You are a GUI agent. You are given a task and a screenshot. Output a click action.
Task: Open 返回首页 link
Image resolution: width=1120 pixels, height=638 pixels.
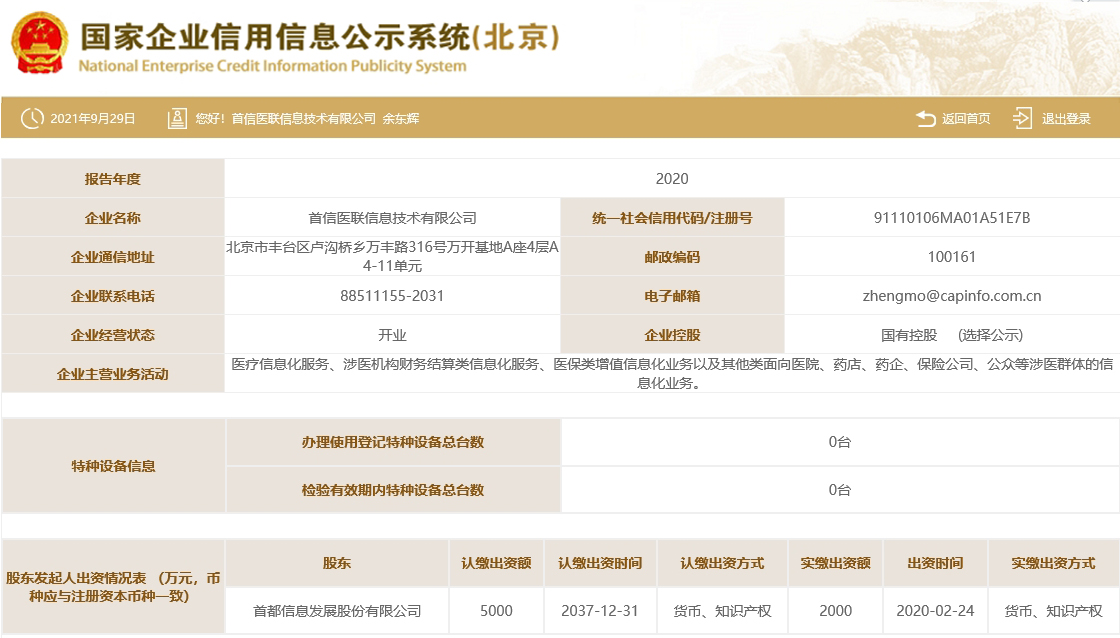966,119
